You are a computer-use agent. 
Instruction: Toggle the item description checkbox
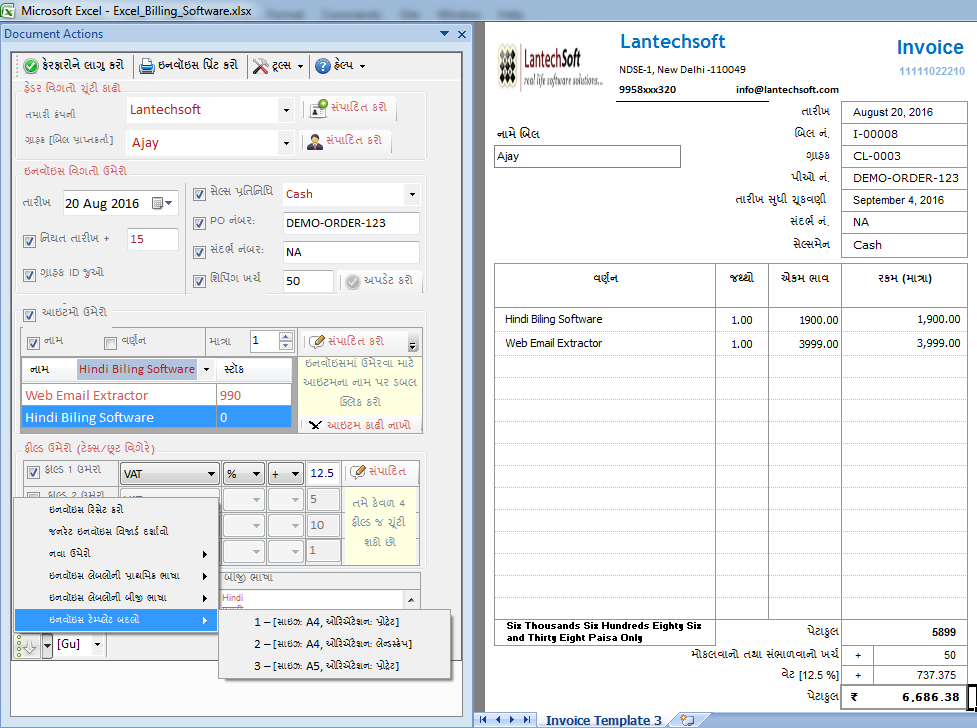[x=110, y=343]
